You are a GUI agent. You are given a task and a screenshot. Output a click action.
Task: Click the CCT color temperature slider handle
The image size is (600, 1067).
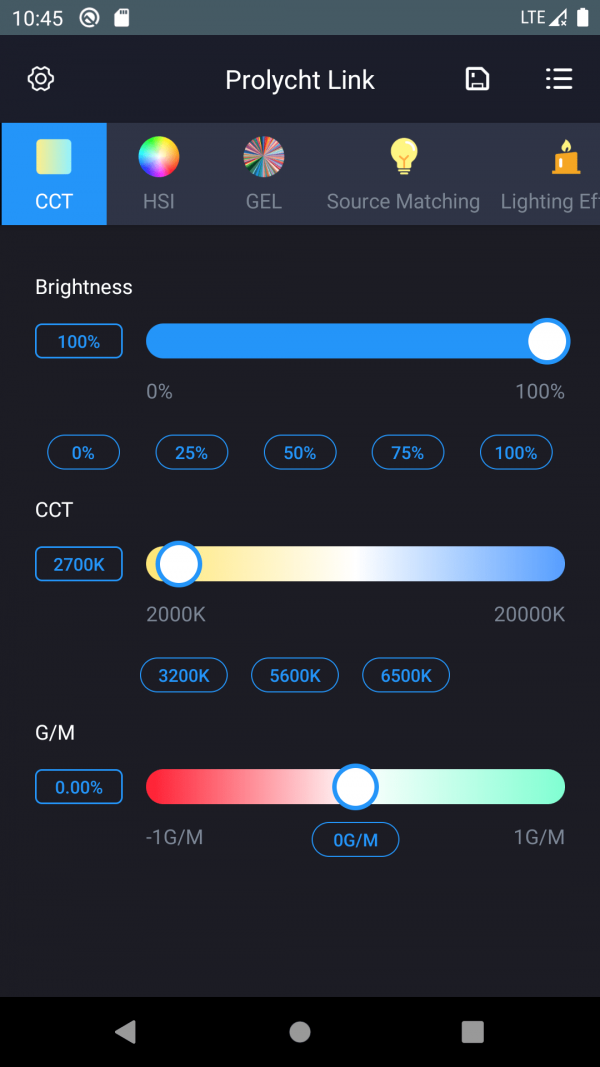click(x=179, y=564)
